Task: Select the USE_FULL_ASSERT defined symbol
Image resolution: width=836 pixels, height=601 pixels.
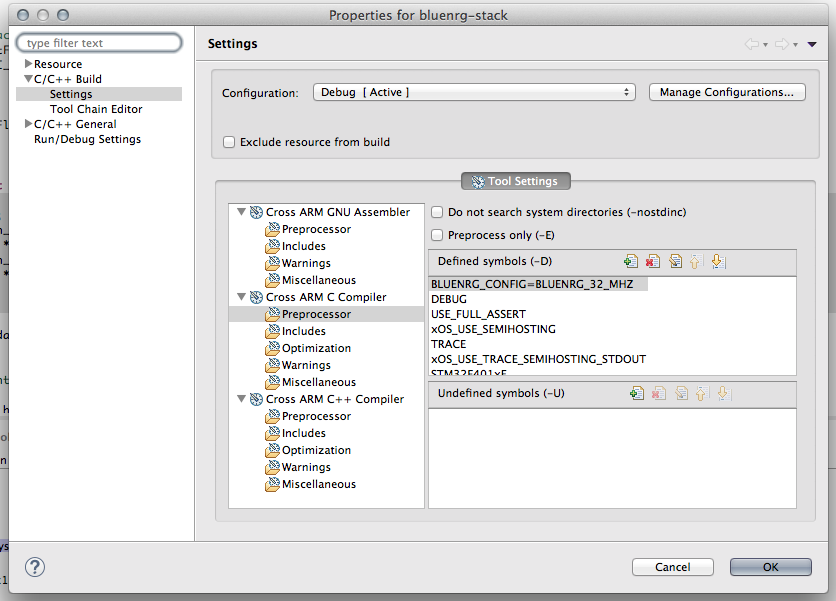Action: point(478,314)
